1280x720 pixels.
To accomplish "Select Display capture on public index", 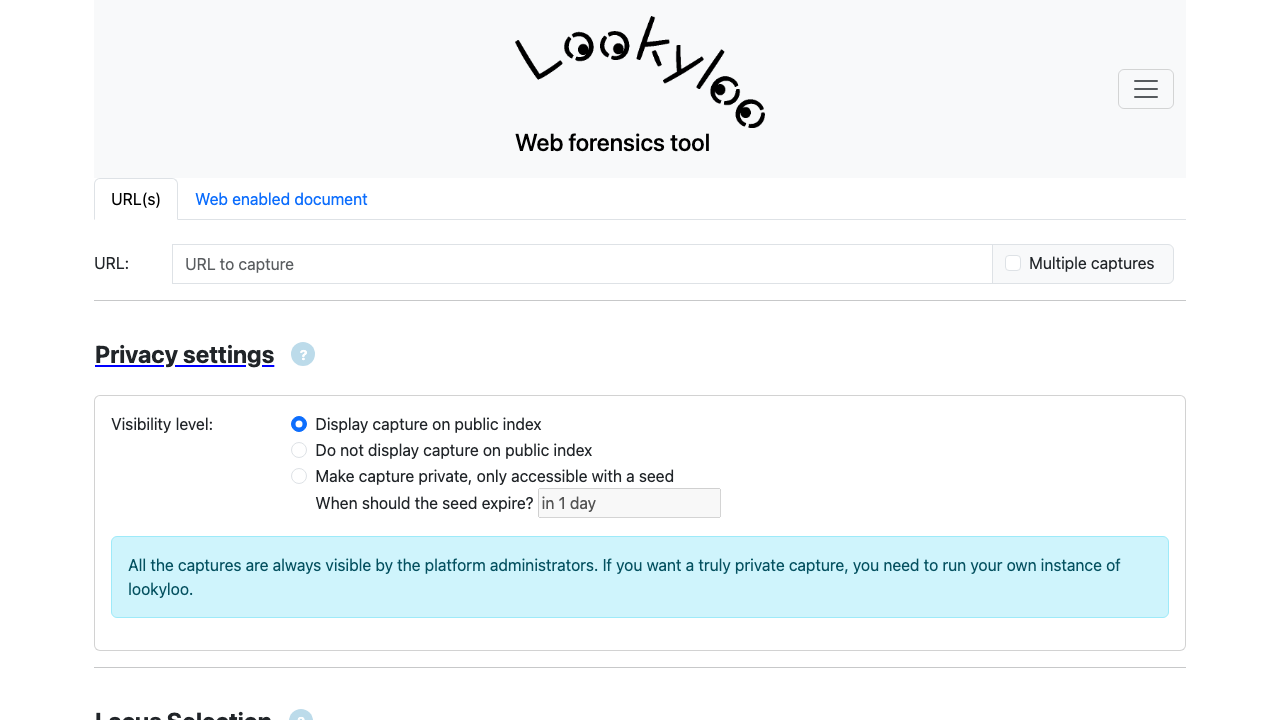I will [x=299, y=424].
